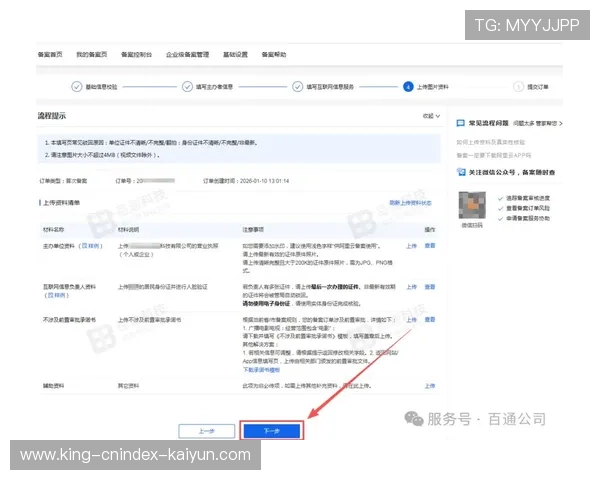Click the 基础信息校验 step checkmark icon
This screenshot has width=600, height=480.
point(77,87)
